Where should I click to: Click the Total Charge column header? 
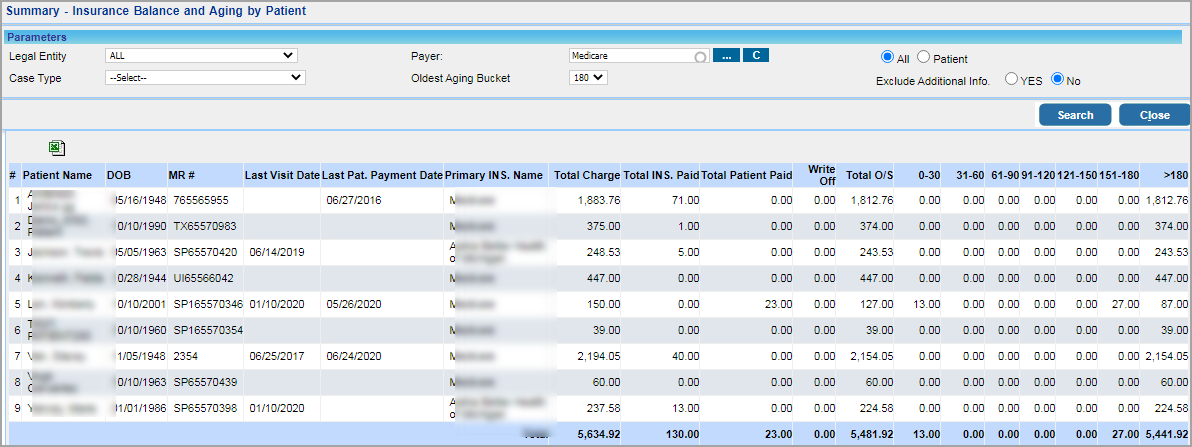click(x=587, y=175)
